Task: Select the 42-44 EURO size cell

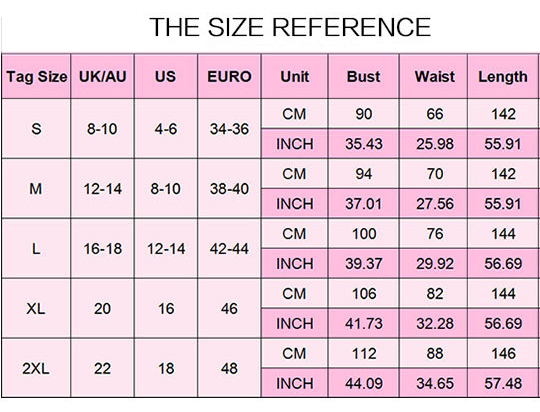Action: click(x=229, y=248)
